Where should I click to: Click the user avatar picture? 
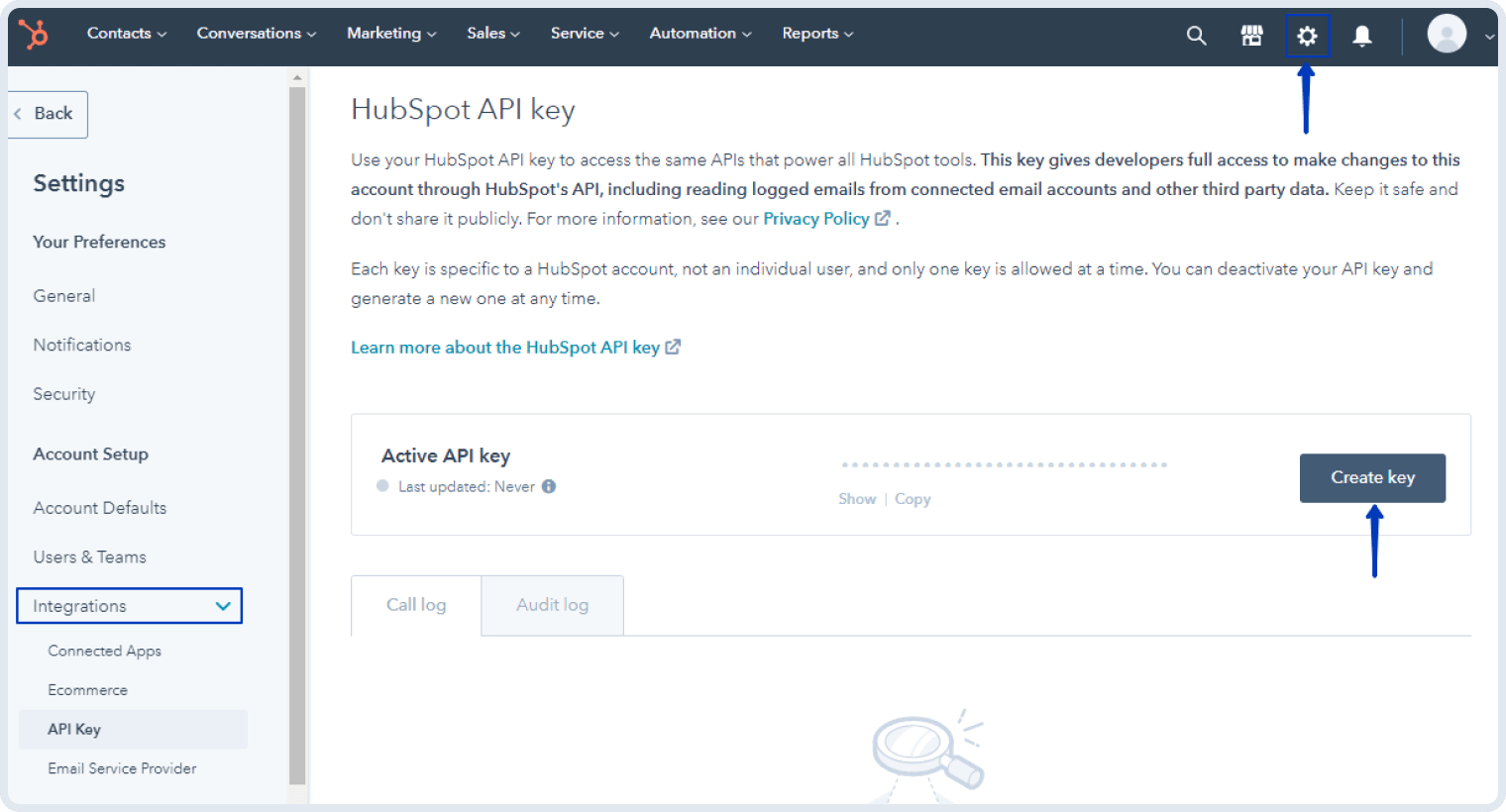tap(1446, 33)
